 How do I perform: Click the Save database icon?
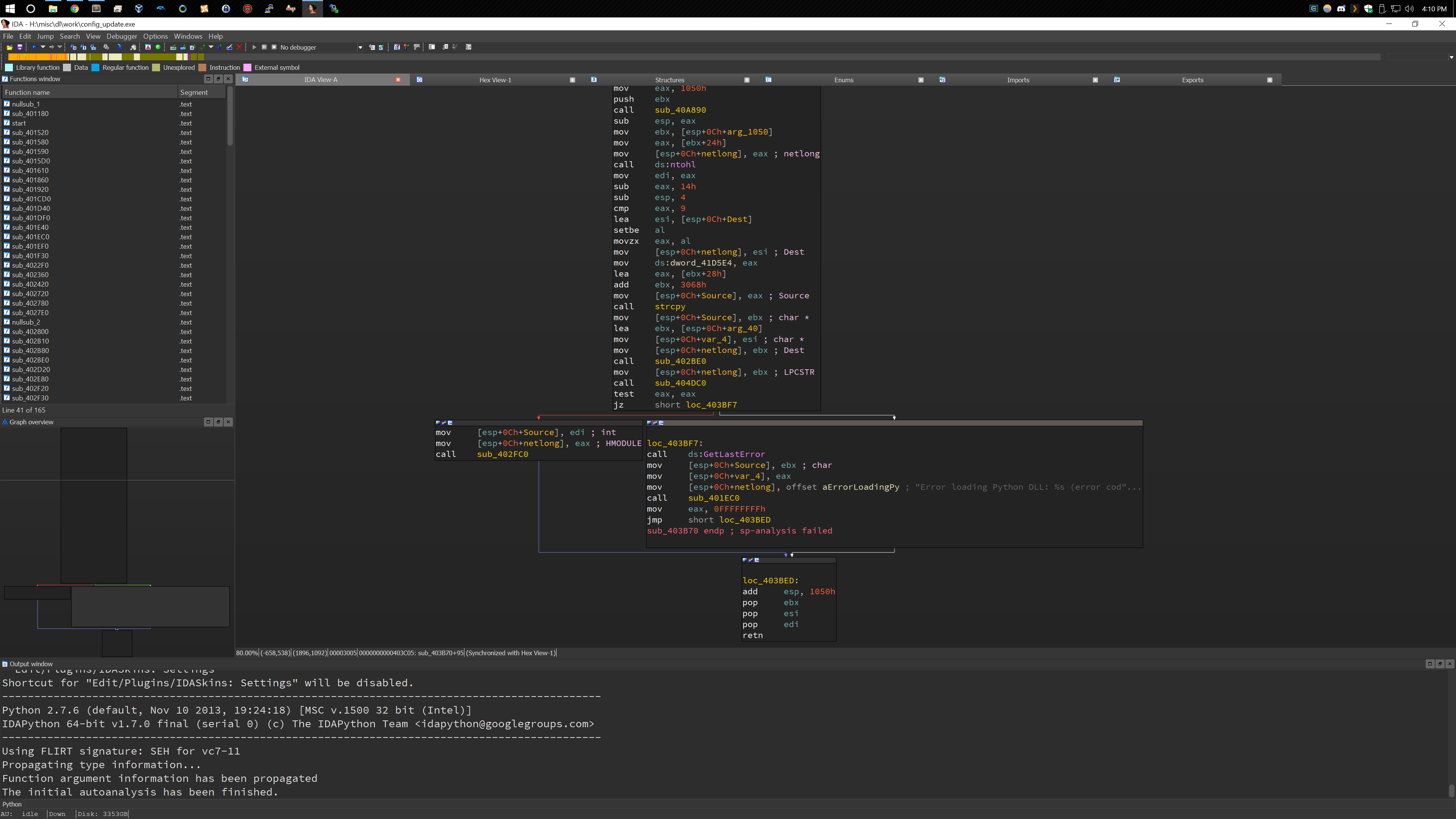click(x=20, y=47)
